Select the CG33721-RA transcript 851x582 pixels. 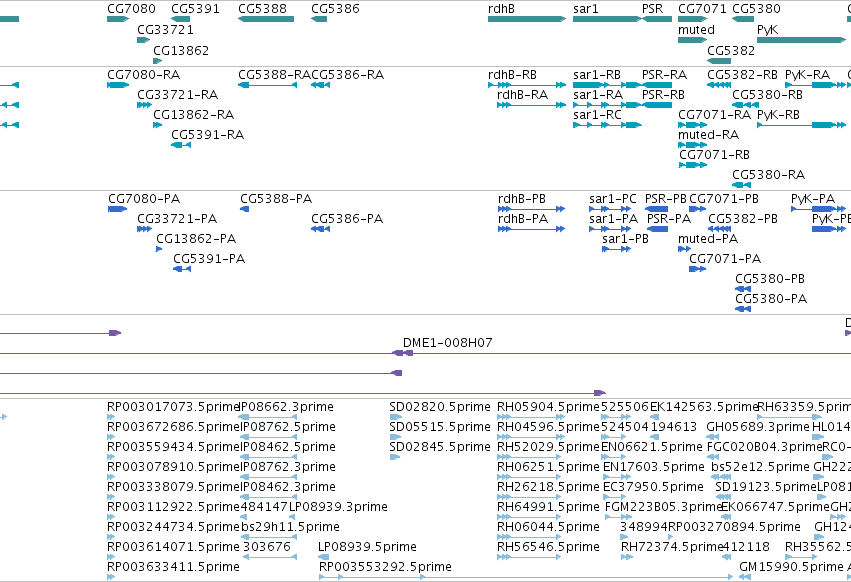point(144,105)
